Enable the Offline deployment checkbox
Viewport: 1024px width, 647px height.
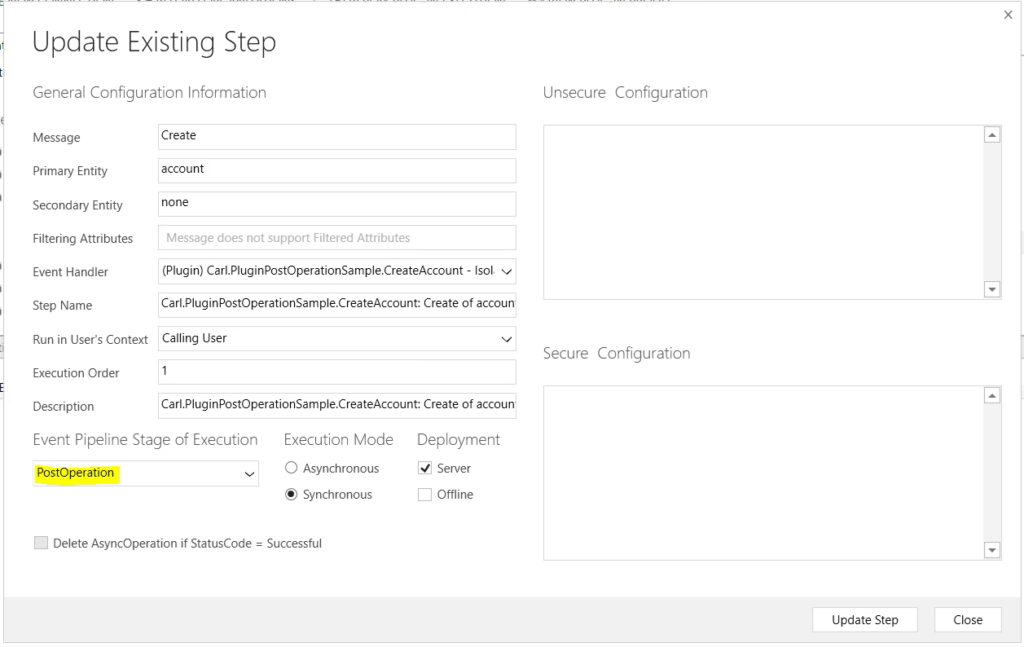click(x=425, y=494)
